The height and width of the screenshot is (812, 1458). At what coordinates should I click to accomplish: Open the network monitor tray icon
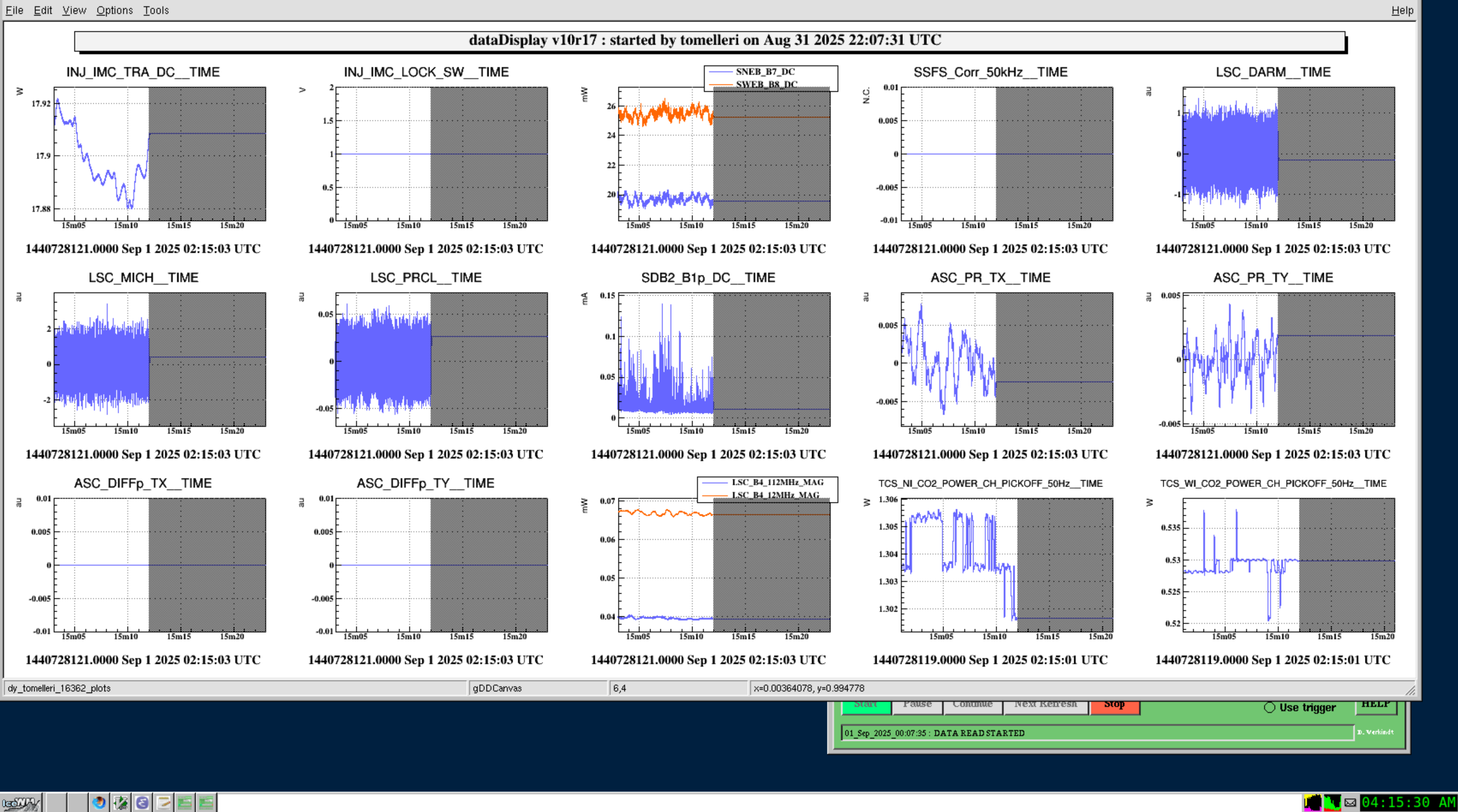click(x=1332, y=803)
